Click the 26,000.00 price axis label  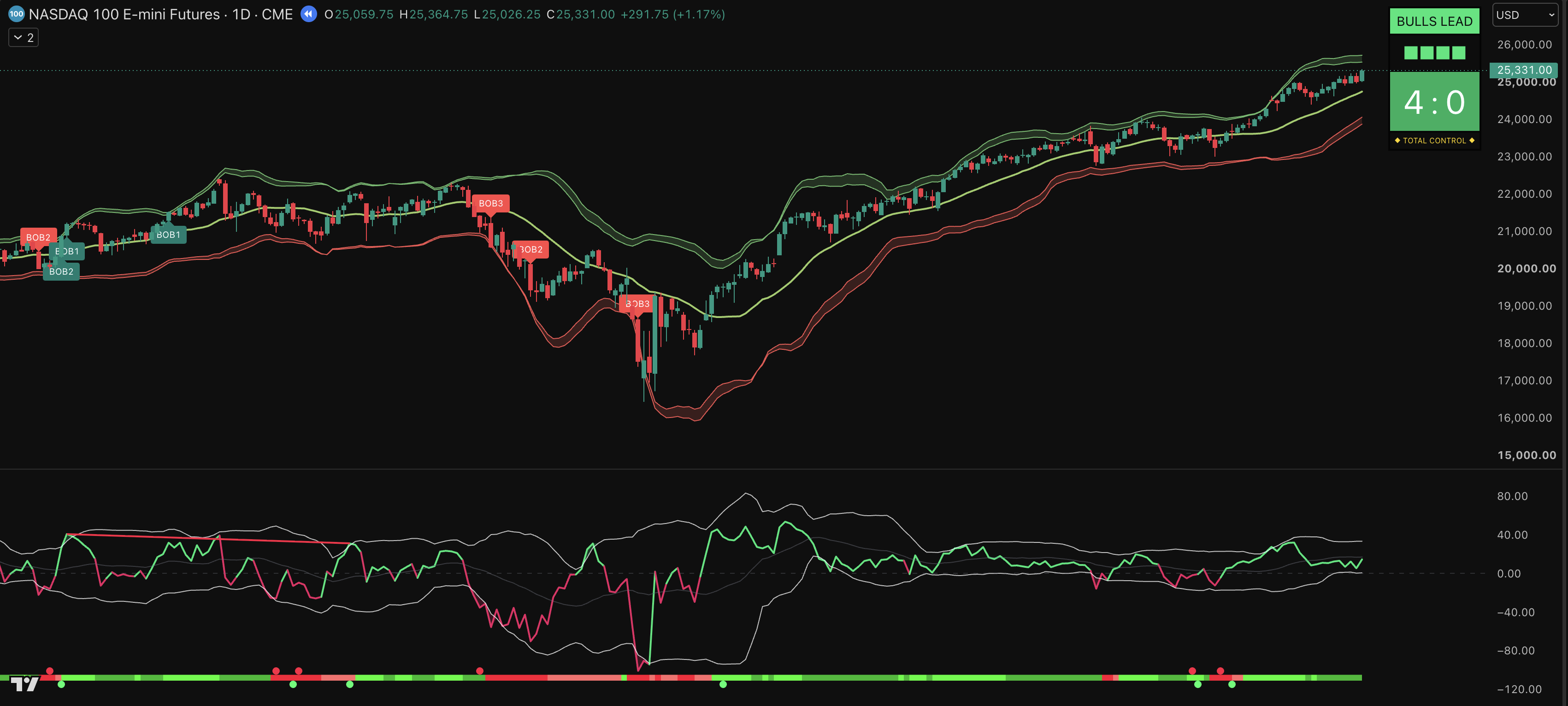(1524, 44)
